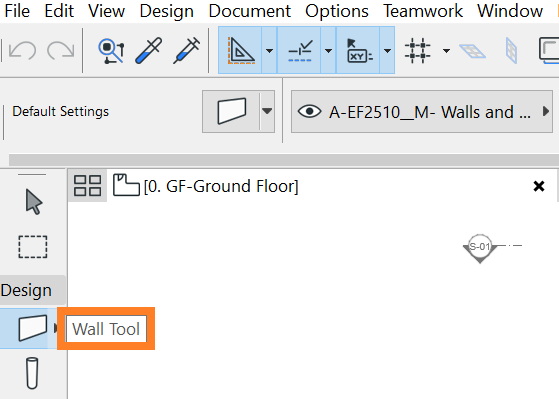
Task: Click the Redo arrow
Action: coord(61,50)
